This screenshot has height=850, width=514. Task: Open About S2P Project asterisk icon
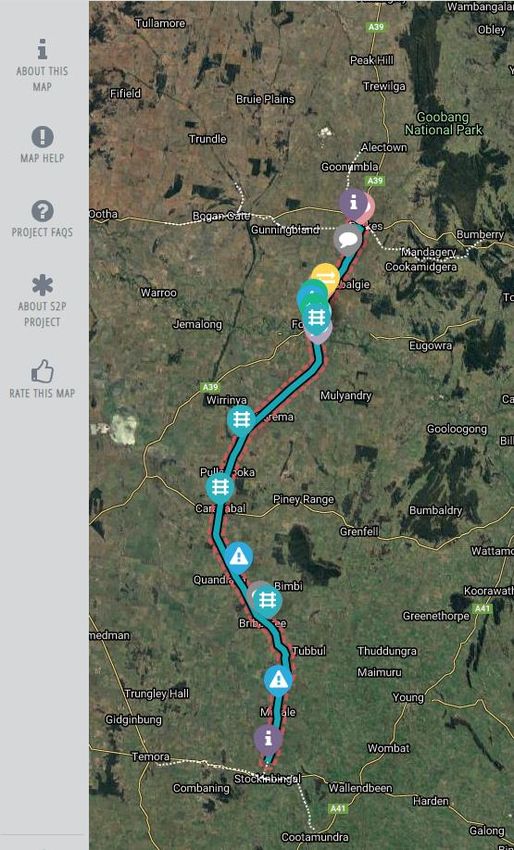click(x=42, y=285)
